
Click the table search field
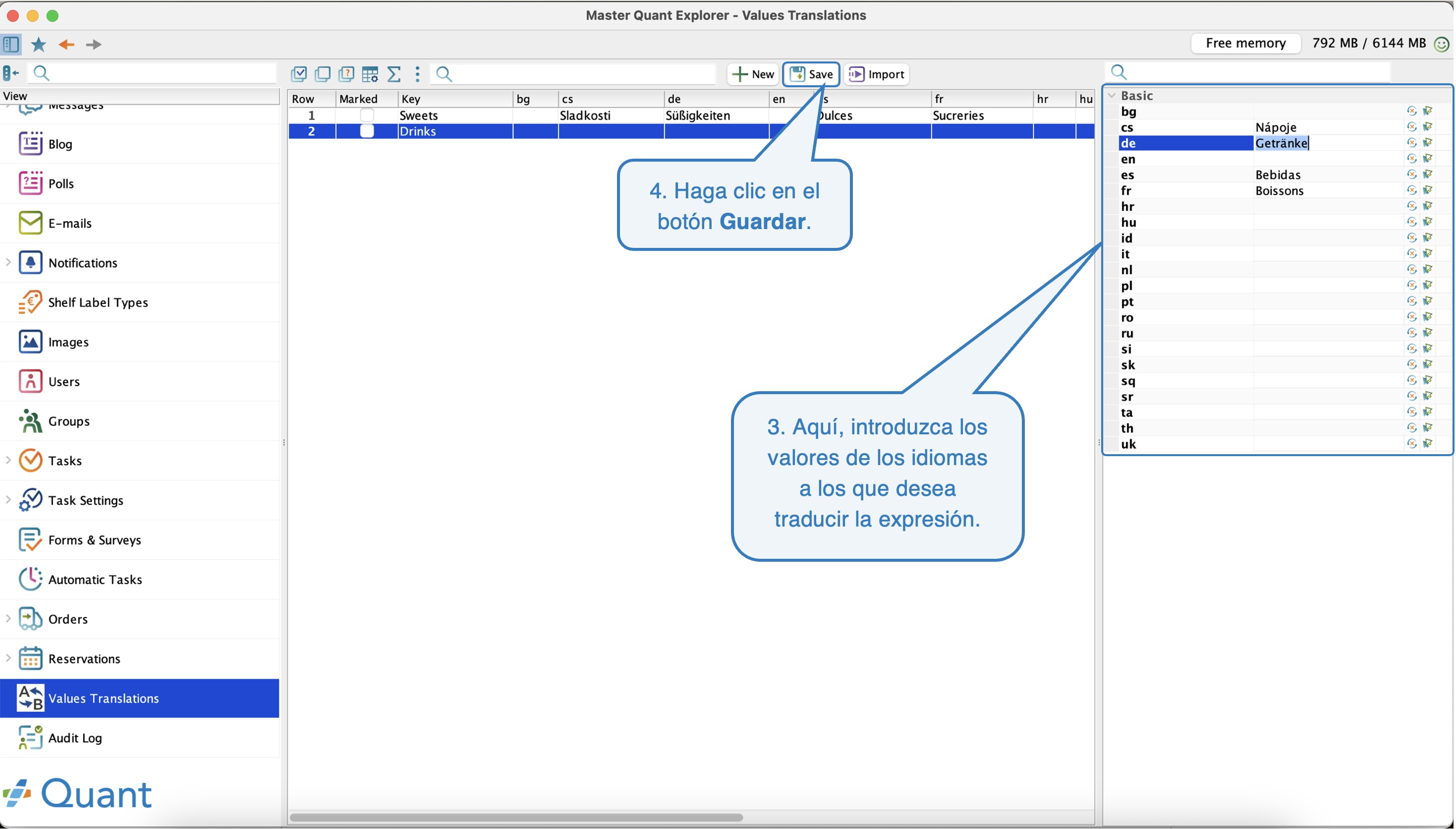573,74
